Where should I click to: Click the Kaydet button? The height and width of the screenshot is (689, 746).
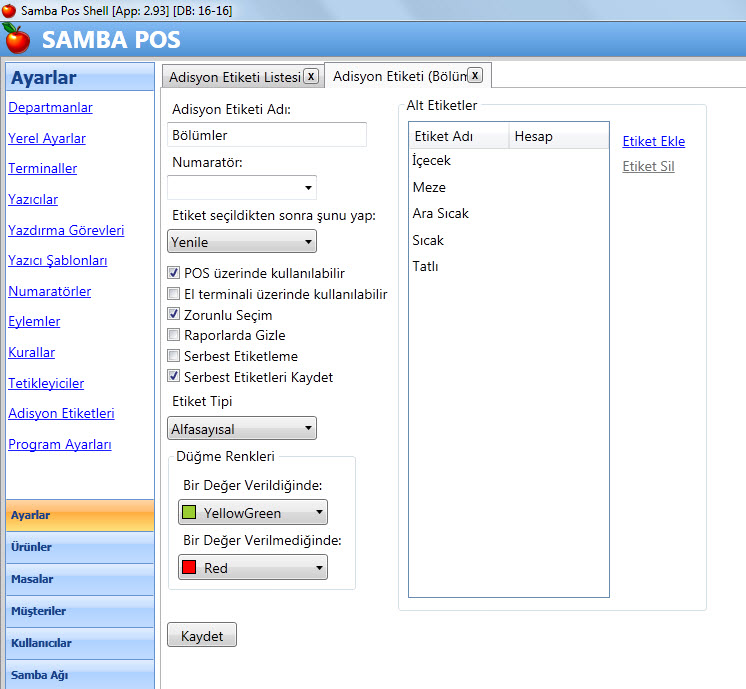pyautogui.click(x=202, y=635)
